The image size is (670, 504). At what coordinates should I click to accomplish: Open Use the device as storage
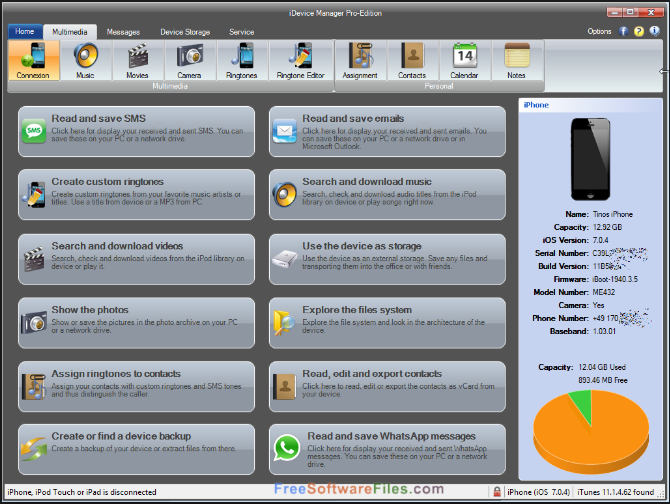pos(387,259)
